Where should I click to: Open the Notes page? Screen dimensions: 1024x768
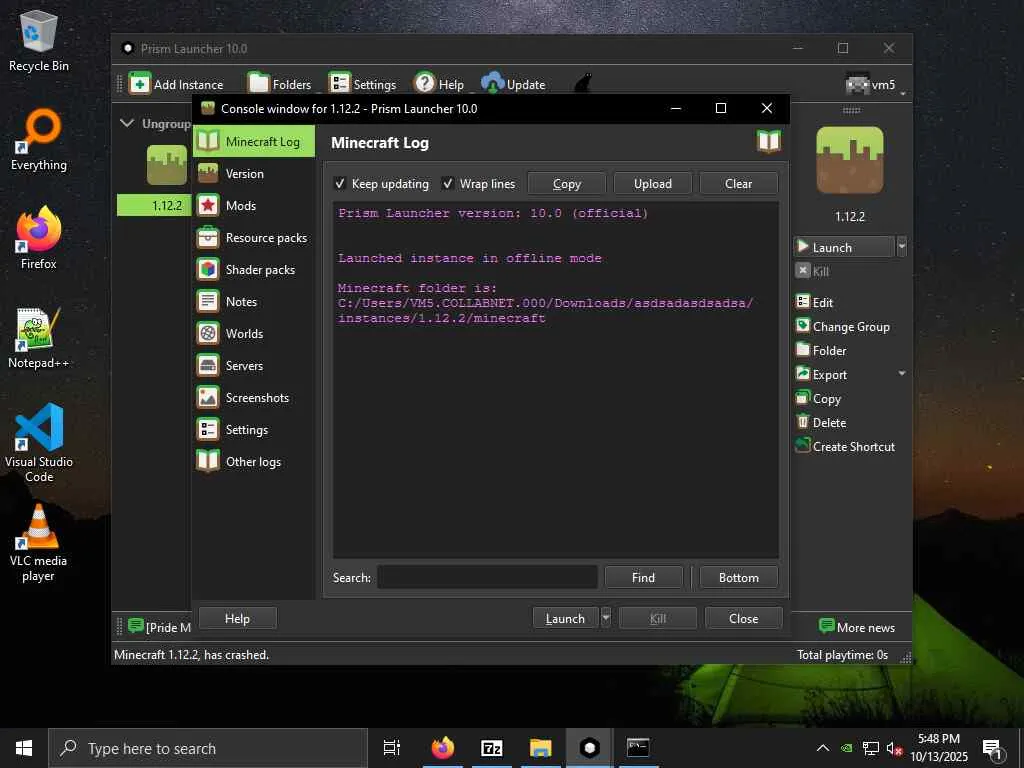pyautogui.click(x=253, y=302)
